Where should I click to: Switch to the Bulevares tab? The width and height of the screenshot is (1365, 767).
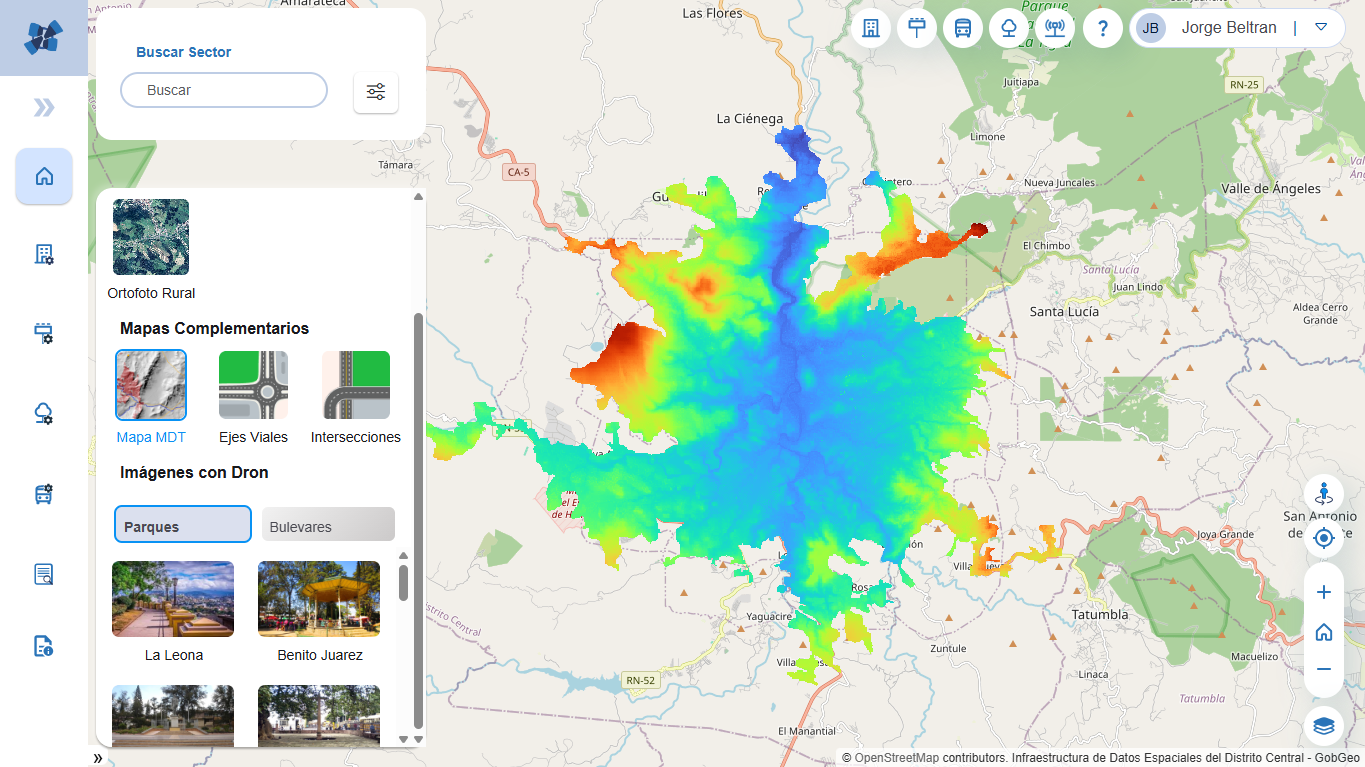point(328,525)
